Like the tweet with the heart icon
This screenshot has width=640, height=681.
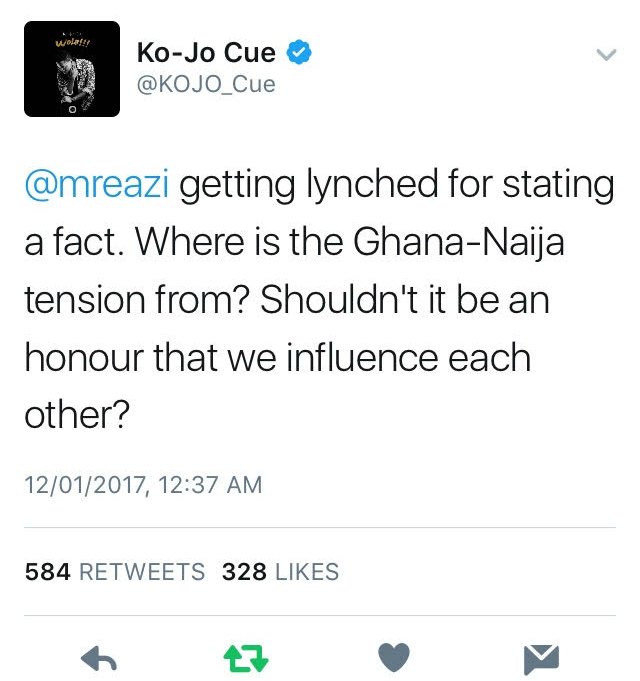pos(394,657)
